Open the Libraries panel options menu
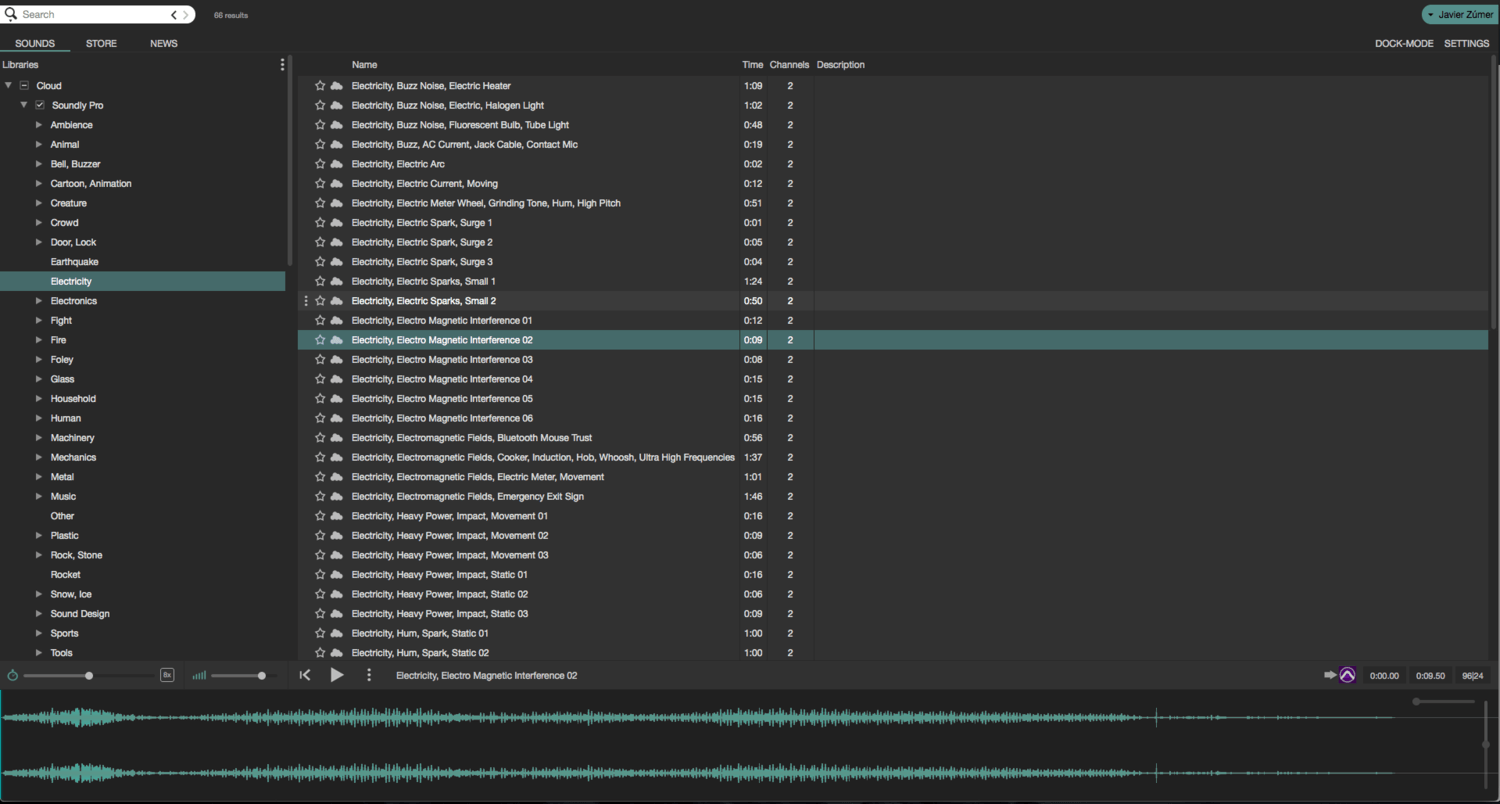Viewport: 1500px width, 804px height. [282, 64]
